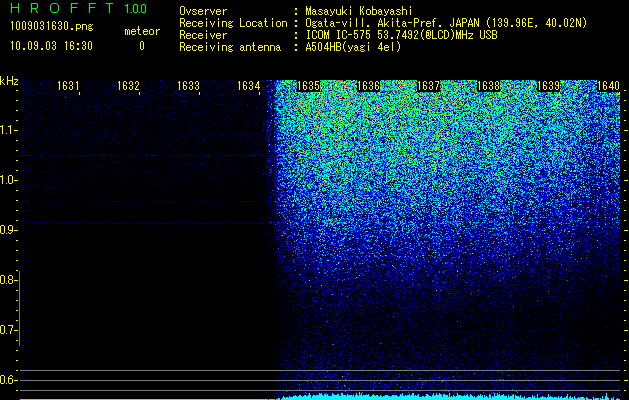This screenshot has width=629, height=400.
Task: Click the date stamp 10.09.03 16:30
Action: [51, 46]
